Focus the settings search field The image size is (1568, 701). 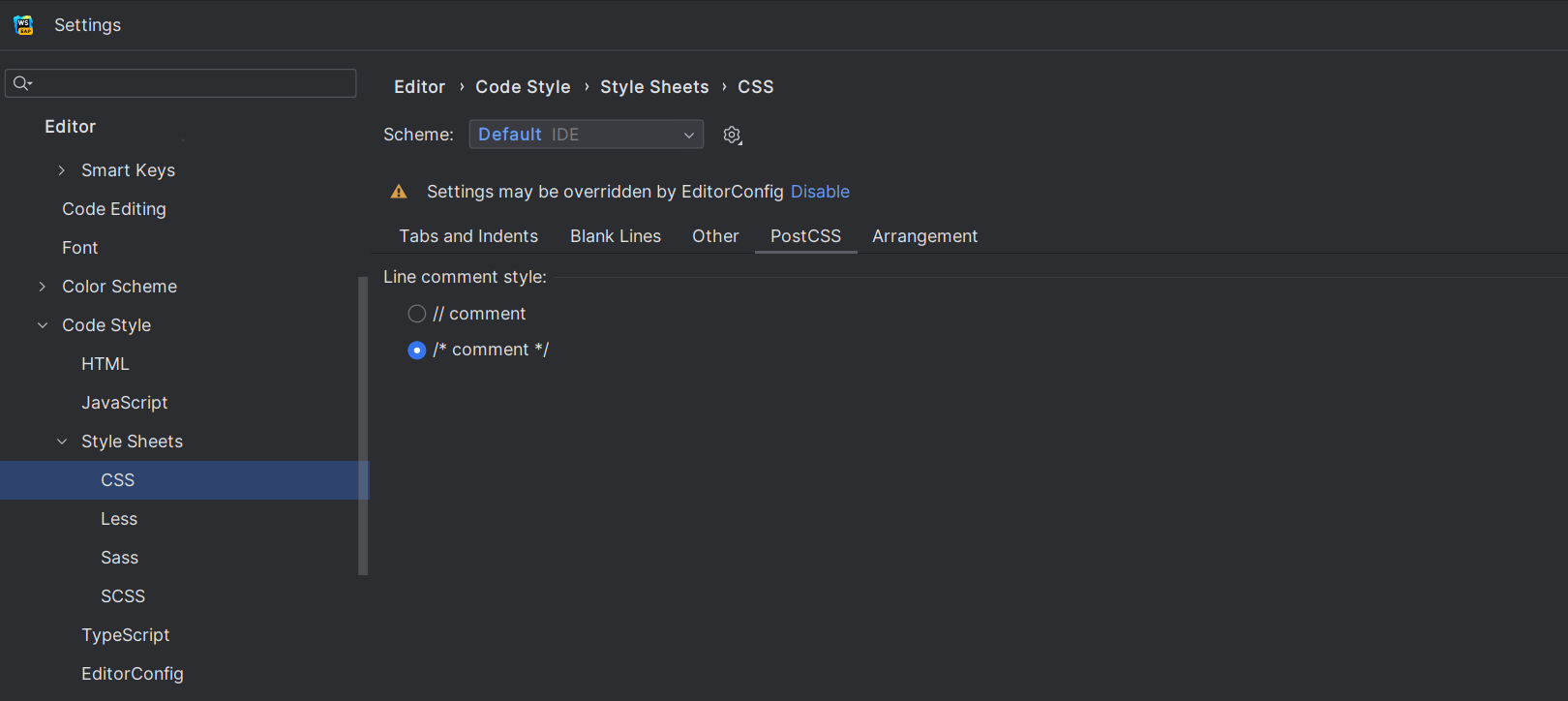tap(181, 83)
